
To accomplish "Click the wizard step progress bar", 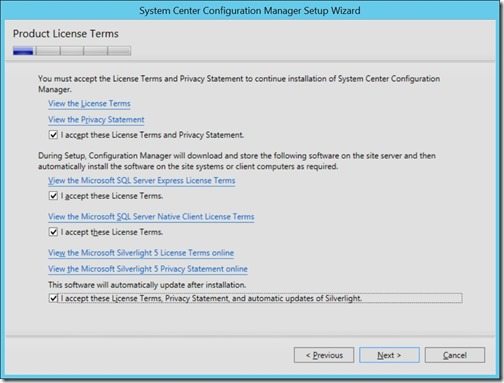I will click(x=72, y=51).
